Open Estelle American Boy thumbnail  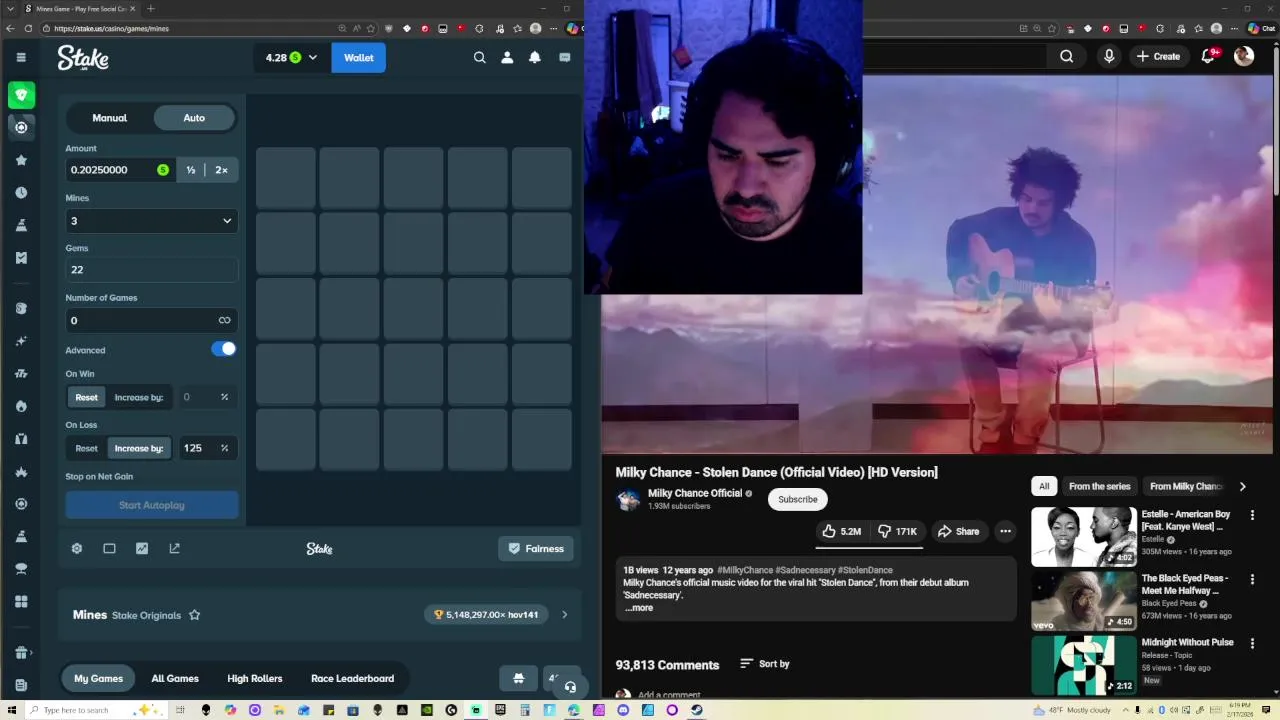click(x=1084, y=536)
